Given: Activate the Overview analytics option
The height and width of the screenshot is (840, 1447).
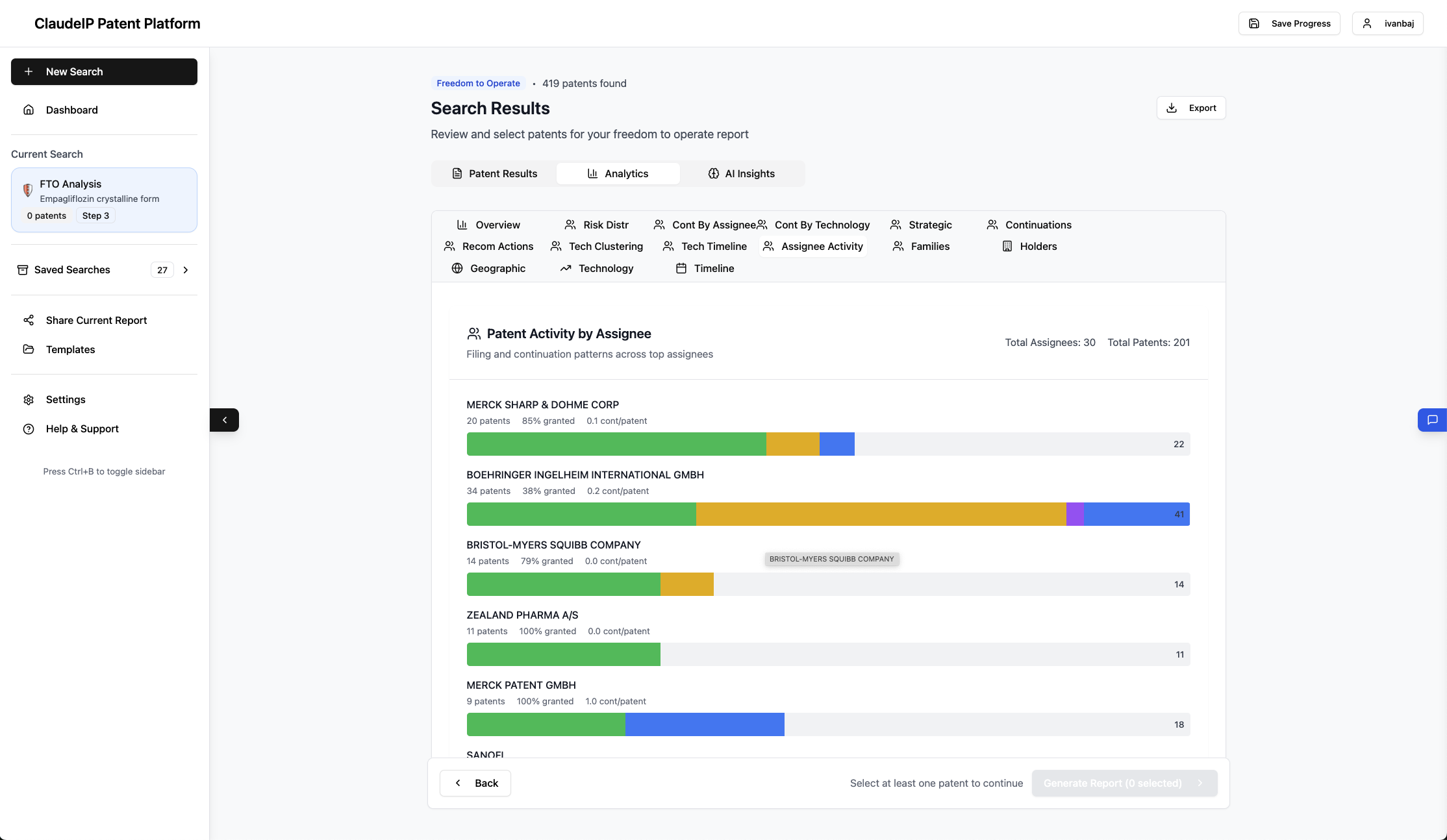Looking at the screenshot, I should click(488, 225).
